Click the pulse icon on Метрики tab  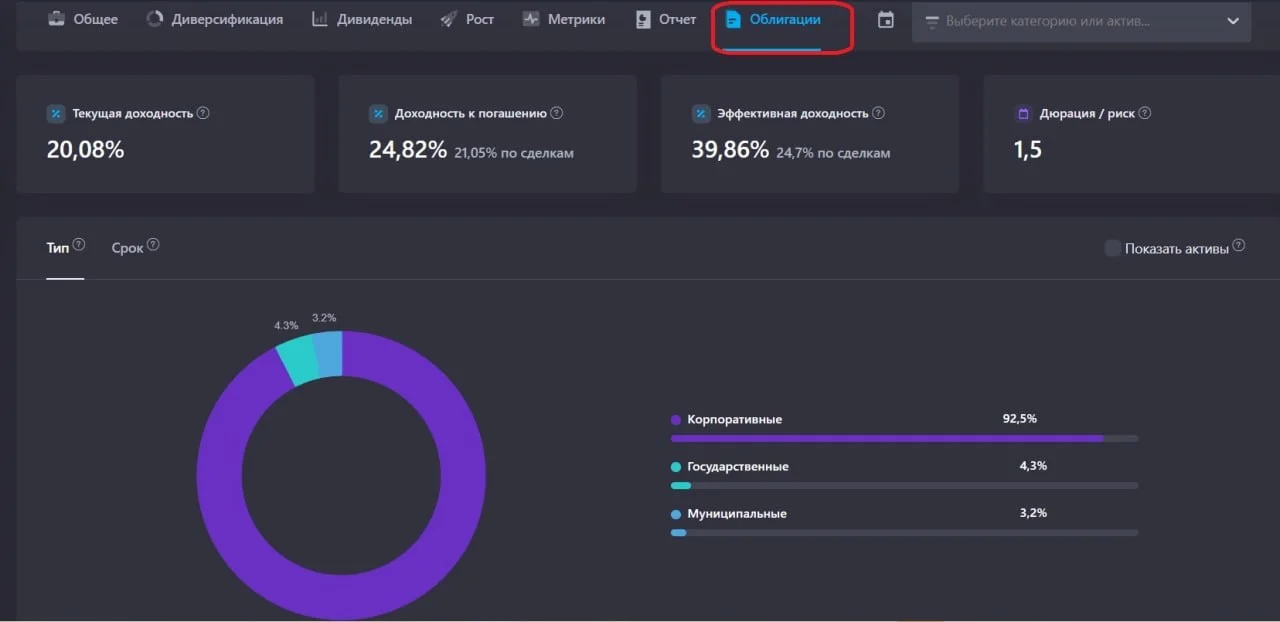pos(531,19)
